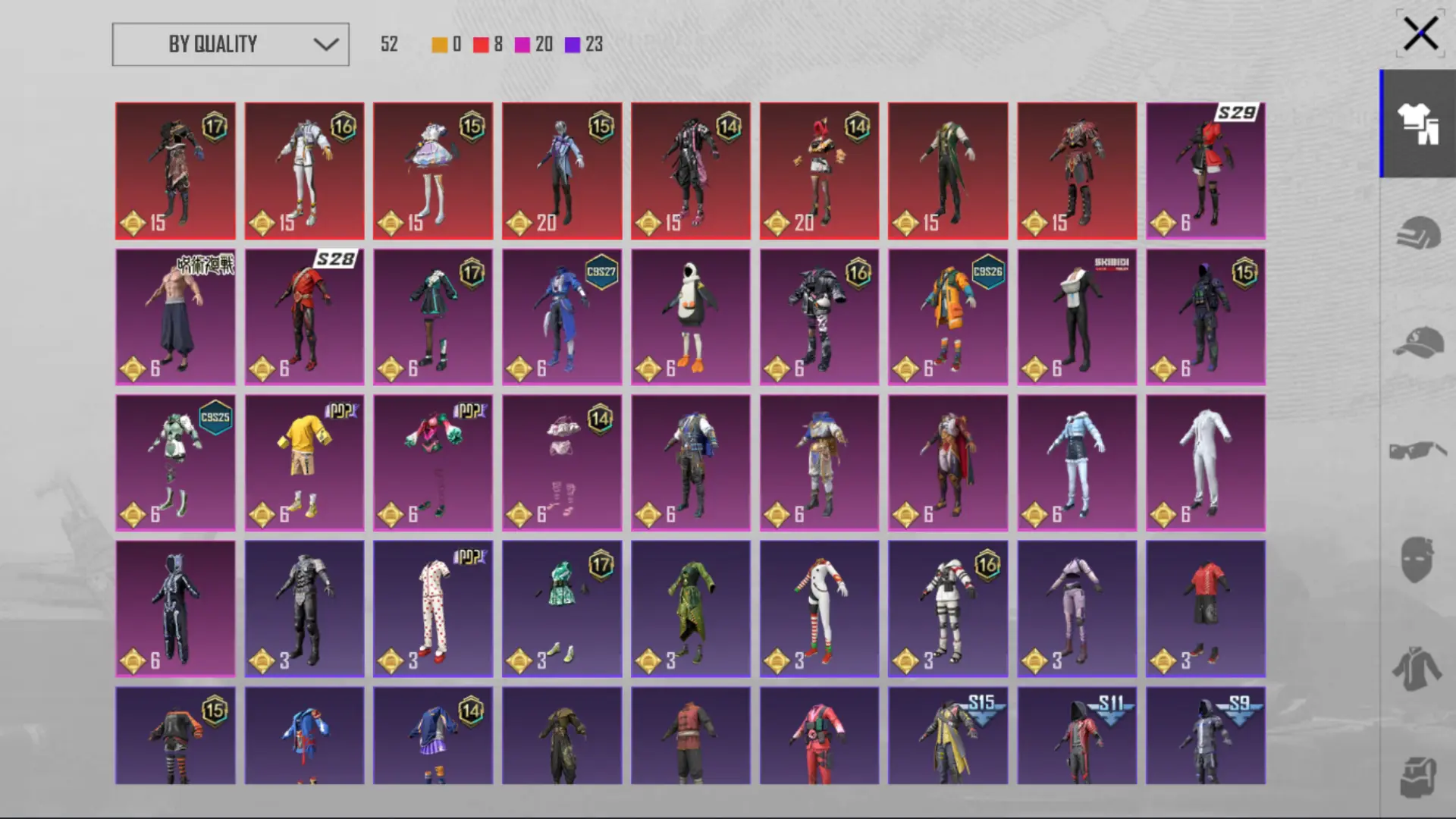Viewport: 1456px width, 819px height.
Task: Select the penguin costume outfit
Action: pos(690,317)
